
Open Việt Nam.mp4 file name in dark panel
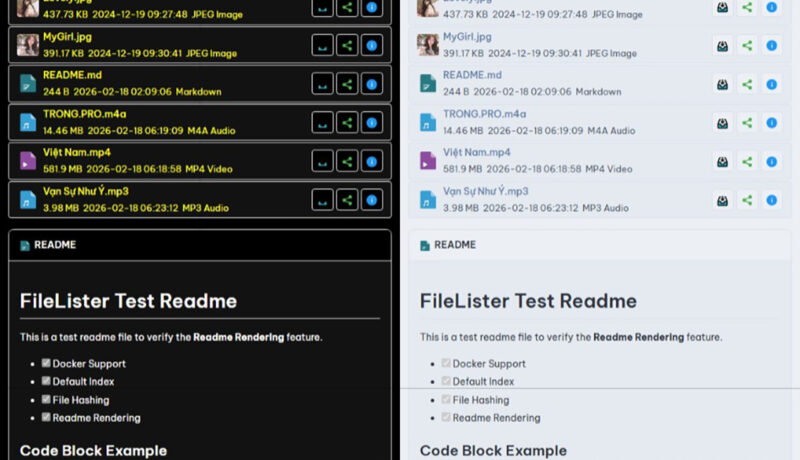(77, 152)
